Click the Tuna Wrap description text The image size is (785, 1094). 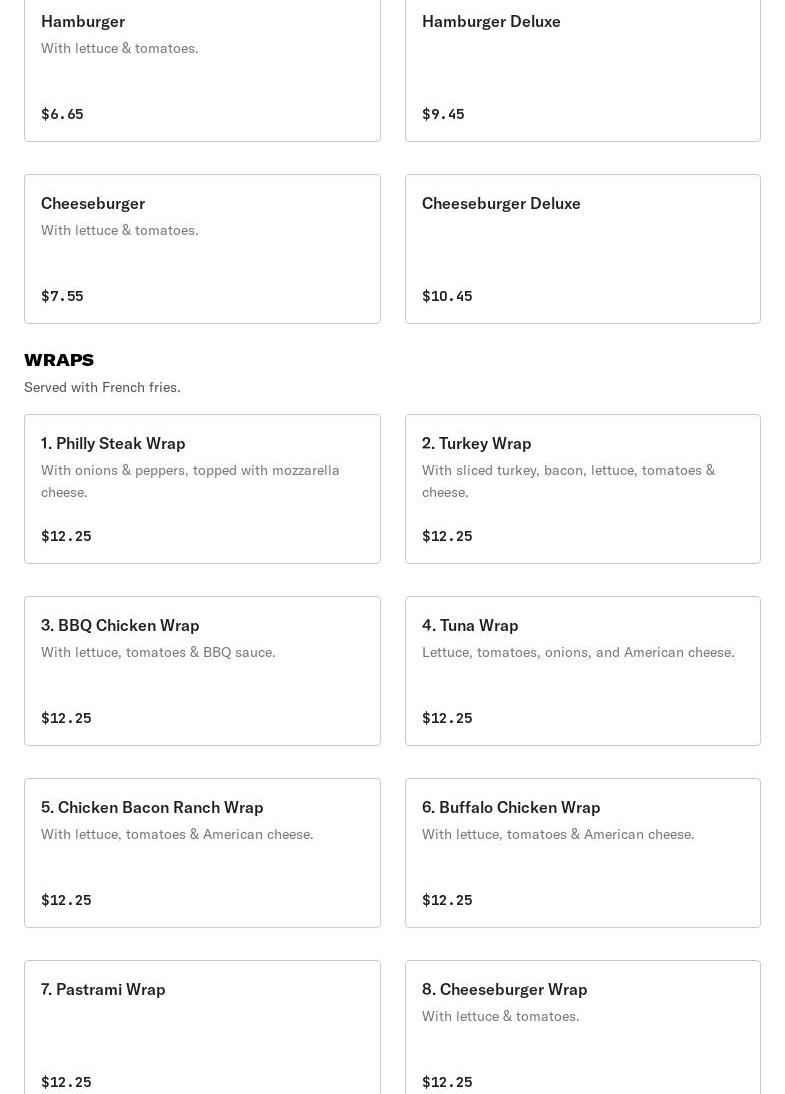point(578,652)
